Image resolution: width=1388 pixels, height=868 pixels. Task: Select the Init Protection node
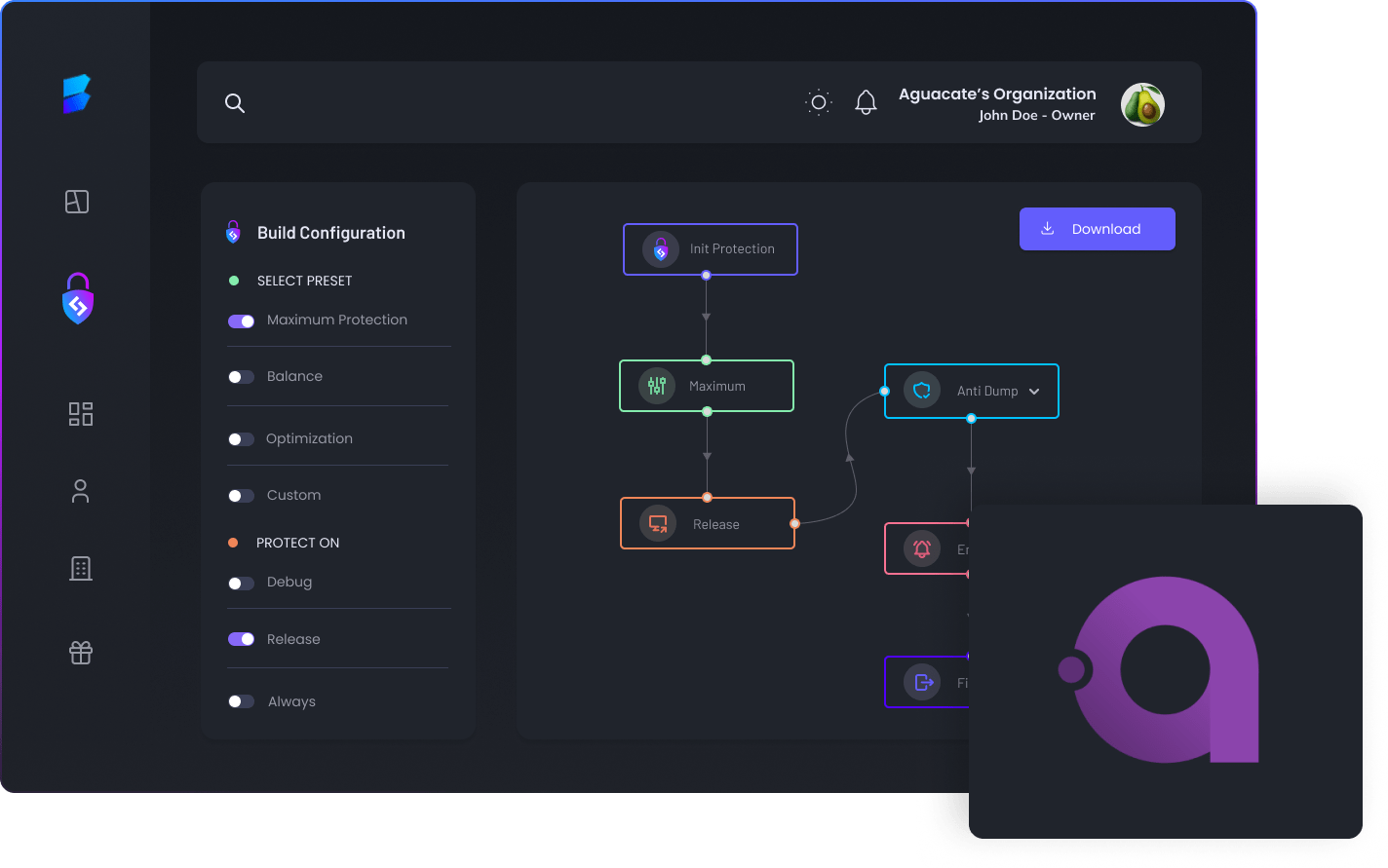coord(711,249)
